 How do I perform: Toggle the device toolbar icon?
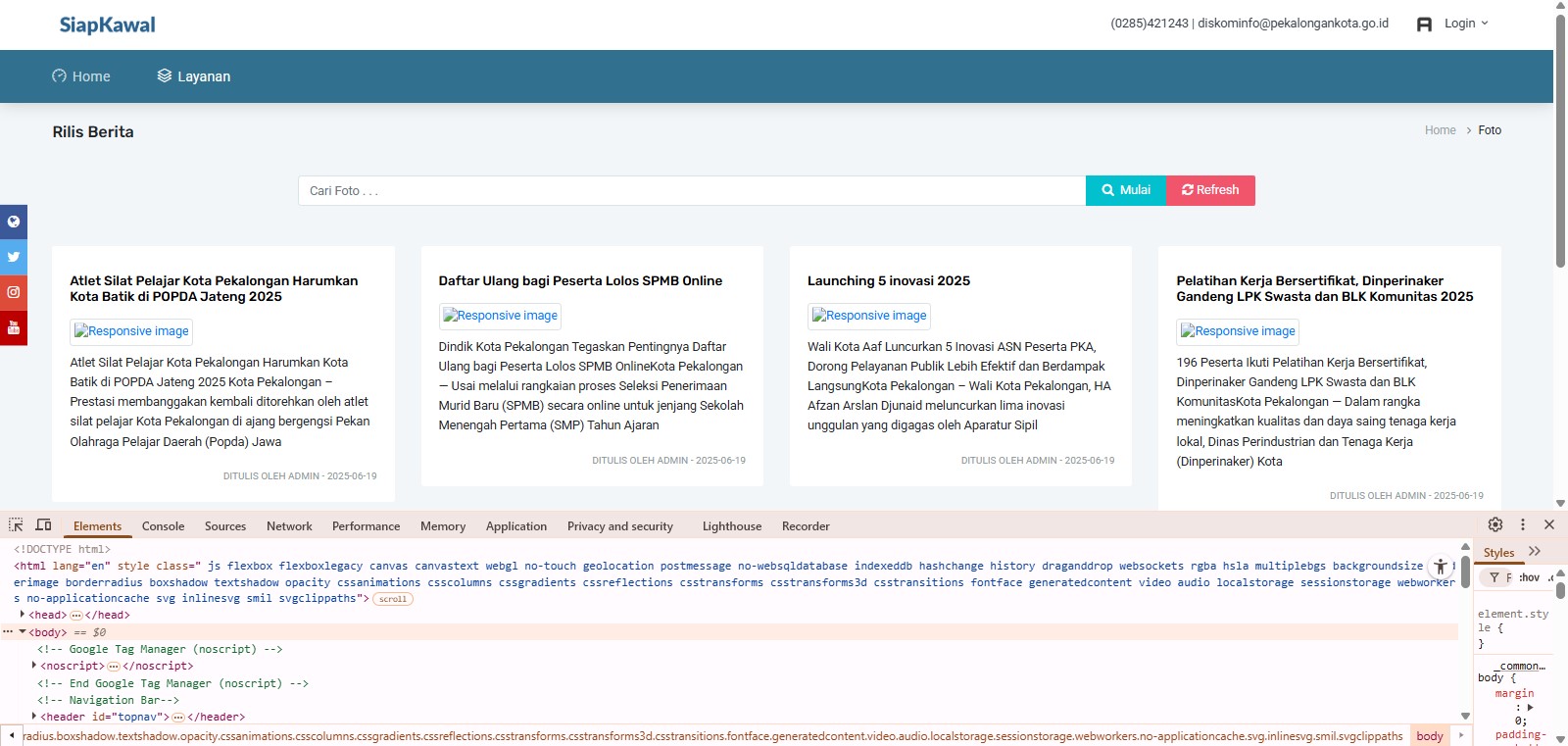tap(43, 525)
